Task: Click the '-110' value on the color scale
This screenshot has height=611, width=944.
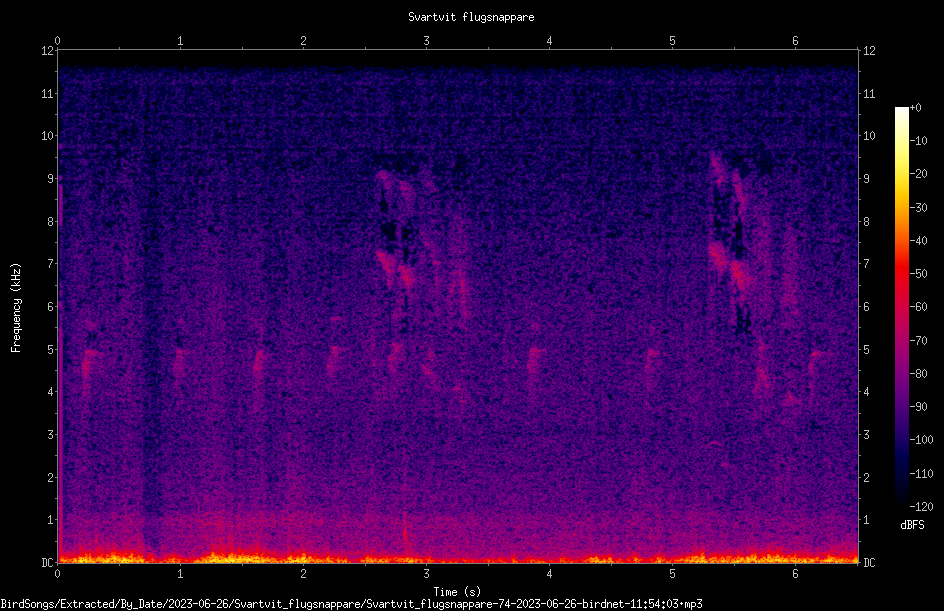Action: click(922, 474)
